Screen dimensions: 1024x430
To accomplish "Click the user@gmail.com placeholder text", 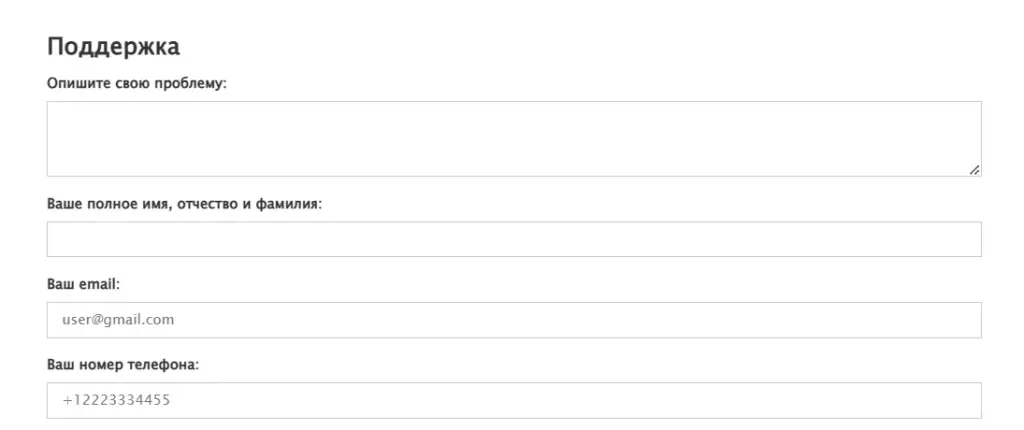I will [118, 320].
